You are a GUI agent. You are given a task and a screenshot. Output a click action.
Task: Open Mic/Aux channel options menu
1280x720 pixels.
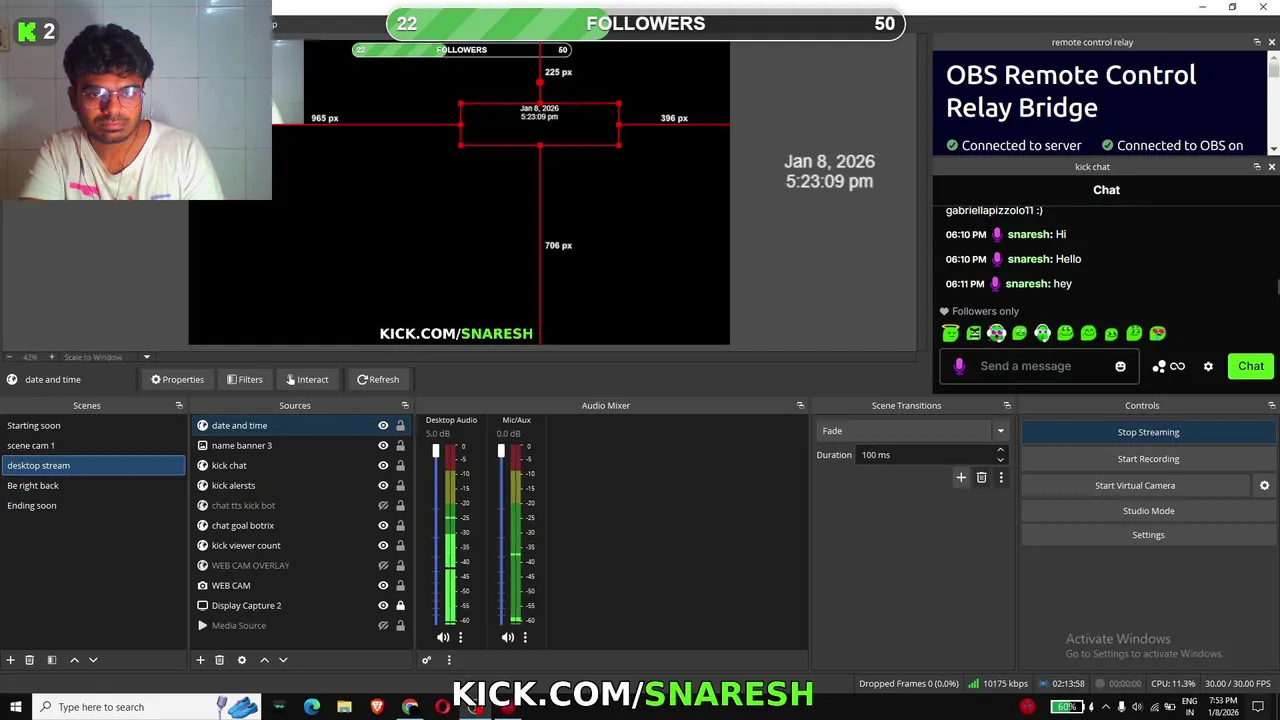click(x=525, y=637)
